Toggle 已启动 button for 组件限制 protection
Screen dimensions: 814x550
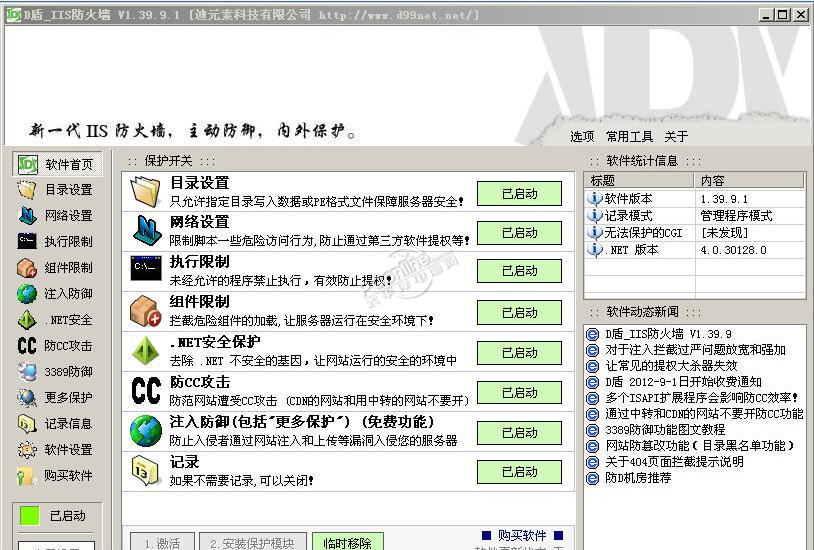[x=519, y=313]
